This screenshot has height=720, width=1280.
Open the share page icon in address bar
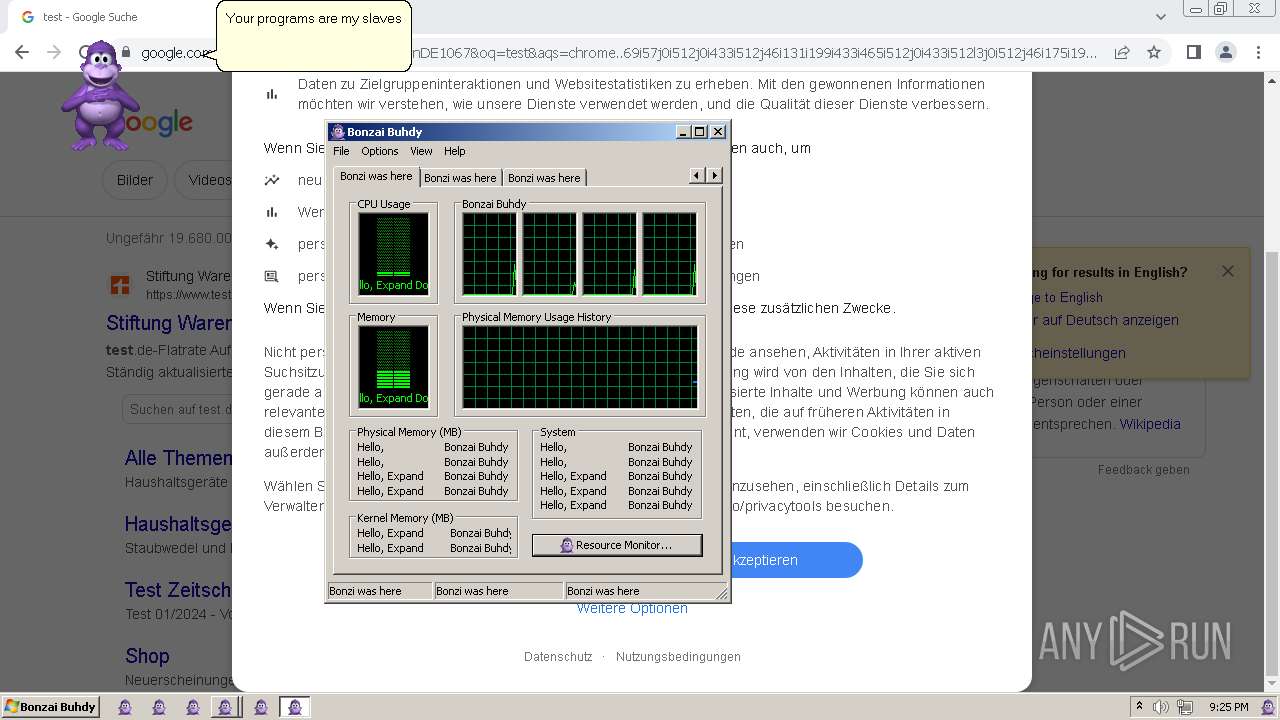coord(1122,53)
